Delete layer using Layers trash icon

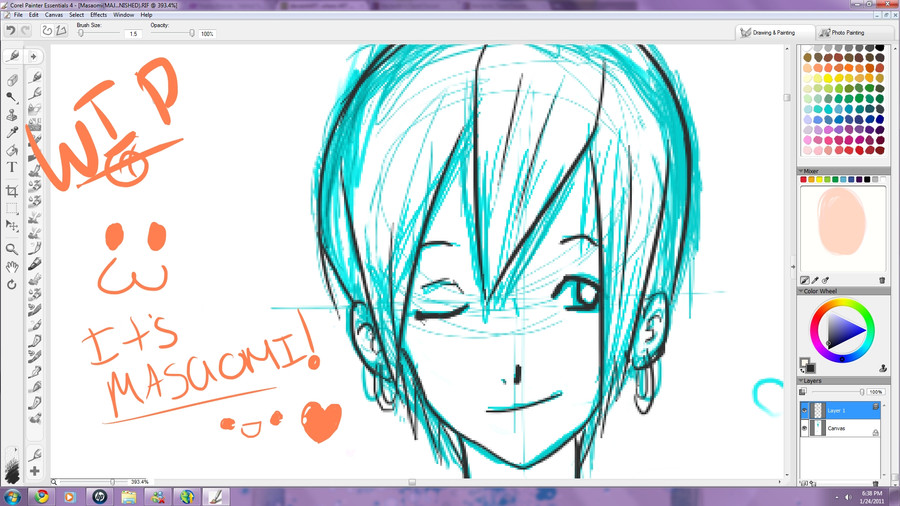(x=875, y=484)
